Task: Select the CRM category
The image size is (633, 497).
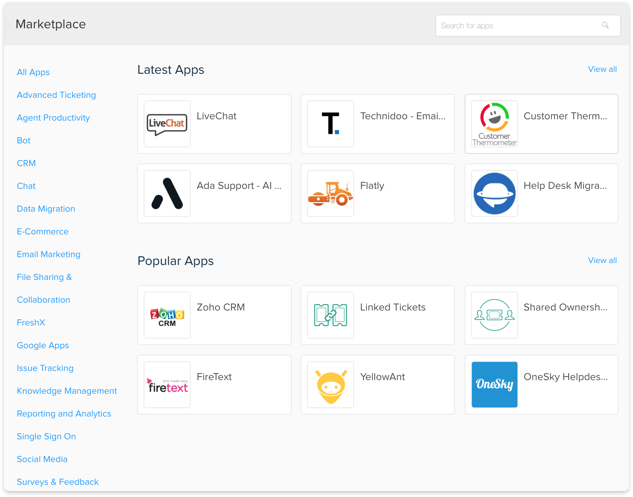Action: point(26,163)
